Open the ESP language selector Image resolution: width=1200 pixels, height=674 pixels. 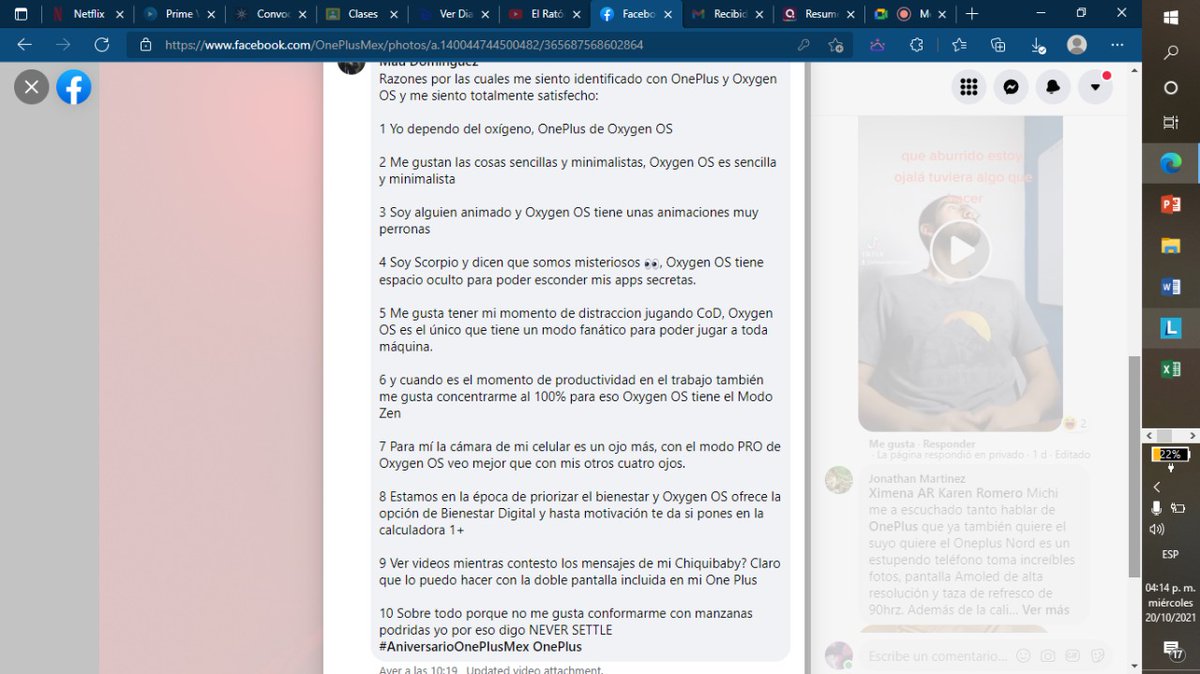[1171, 554]
